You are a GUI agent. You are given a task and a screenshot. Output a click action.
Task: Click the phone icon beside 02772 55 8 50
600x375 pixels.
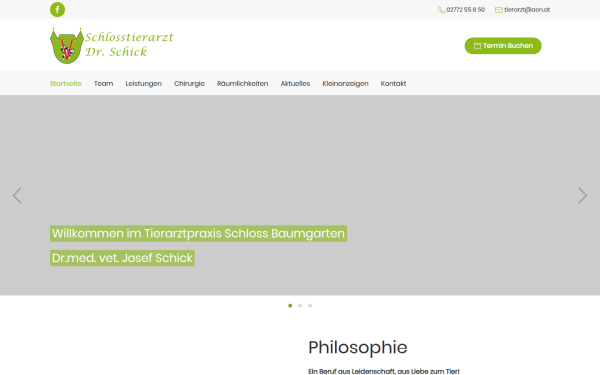tap(442, 10)
